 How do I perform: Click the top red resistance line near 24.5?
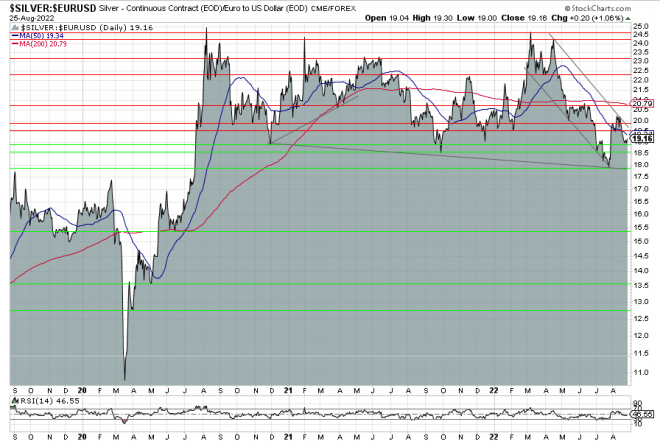coord(300,34)
